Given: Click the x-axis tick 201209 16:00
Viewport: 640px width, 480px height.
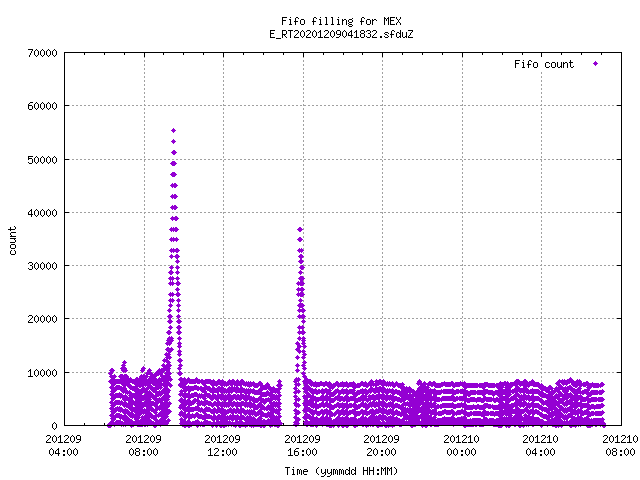Looking at the screenshot, I should (x=302, y=446).
